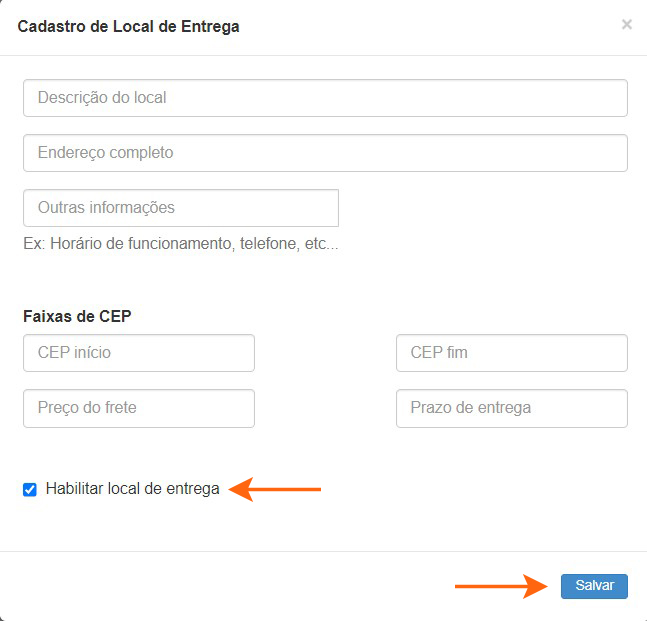Focus the Descrição do local field

tap(325, 98)
